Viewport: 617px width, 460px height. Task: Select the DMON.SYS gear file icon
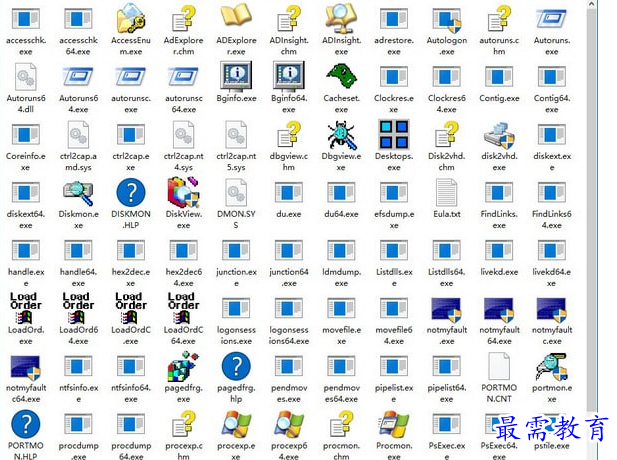point(236,192)
